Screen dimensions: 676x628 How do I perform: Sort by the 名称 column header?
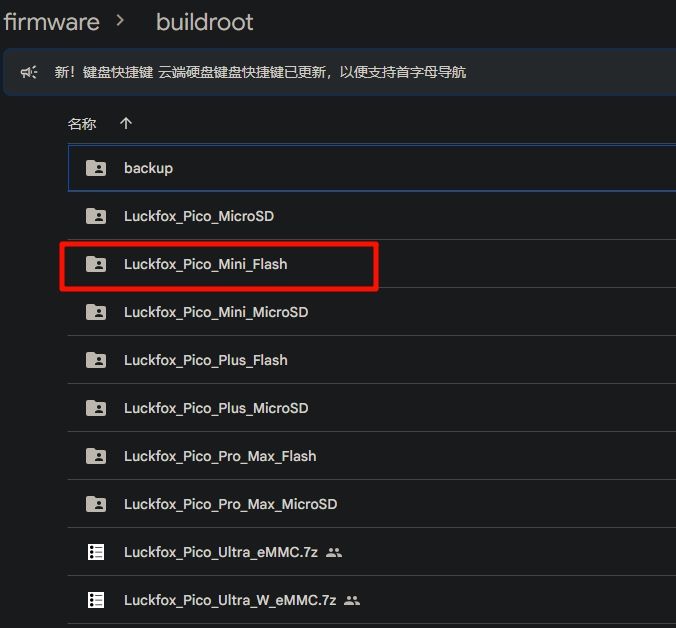82,124
